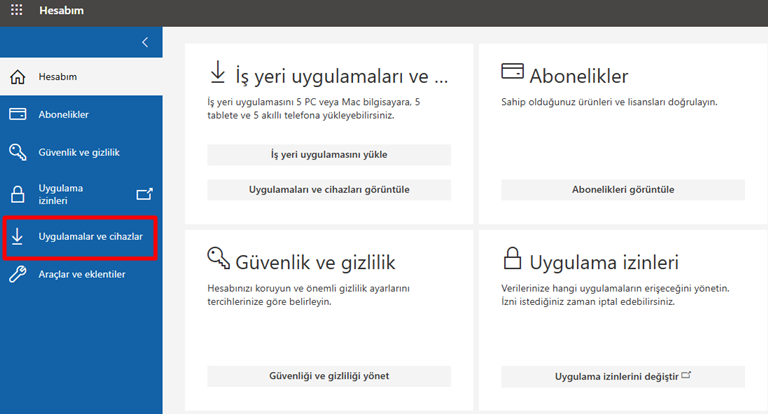Click the wrench icon beside Araçlar ve eklentiler
Viewport: 768px width, 414px height.
[18, 274]
